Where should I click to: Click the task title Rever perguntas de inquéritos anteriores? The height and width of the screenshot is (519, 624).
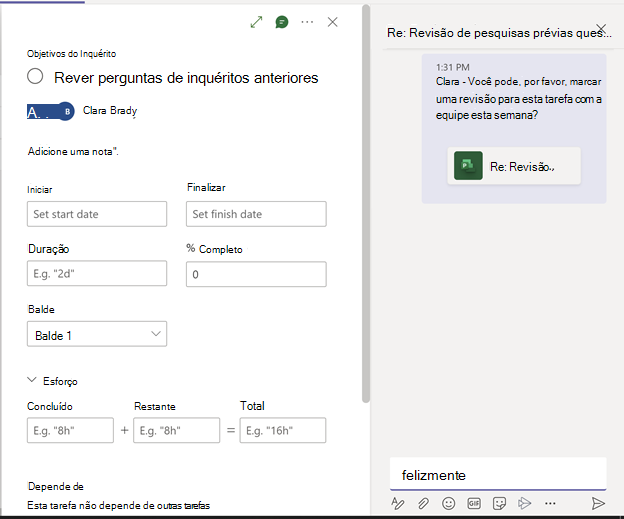pyautogui.click(x=186, y=78)
